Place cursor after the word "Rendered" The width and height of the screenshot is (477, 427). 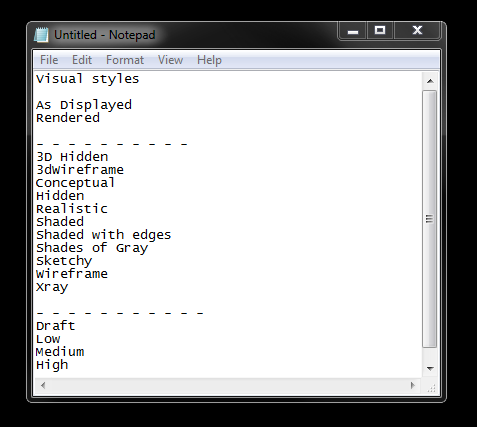[100, 118]
